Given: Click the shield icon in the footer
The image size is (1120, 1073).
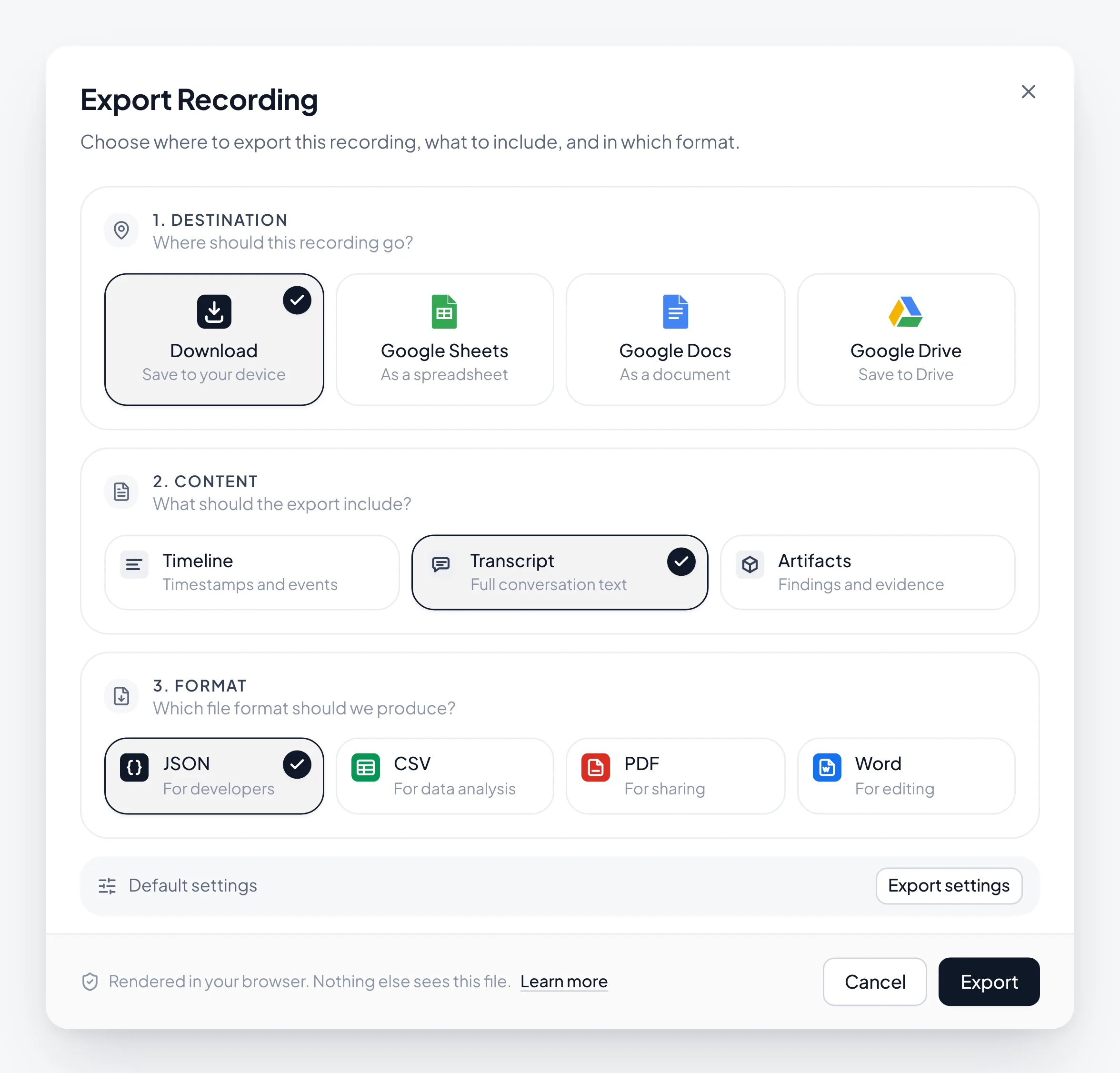Looking at the screenshot, I should tap(90, 982).
